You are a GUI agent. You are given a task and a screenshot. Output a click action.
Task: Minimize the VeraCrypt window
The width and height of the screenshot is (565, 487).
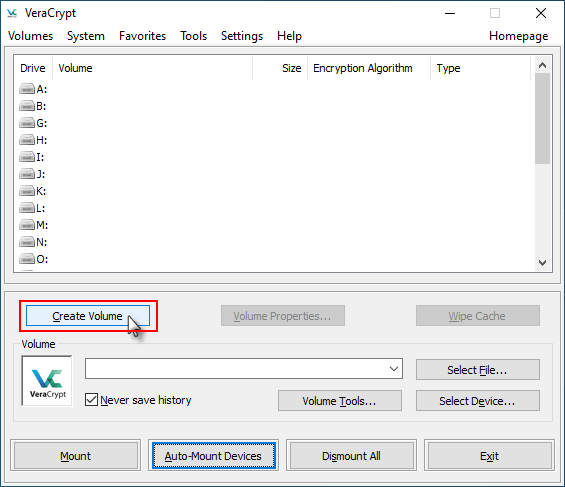coord(450,14)
